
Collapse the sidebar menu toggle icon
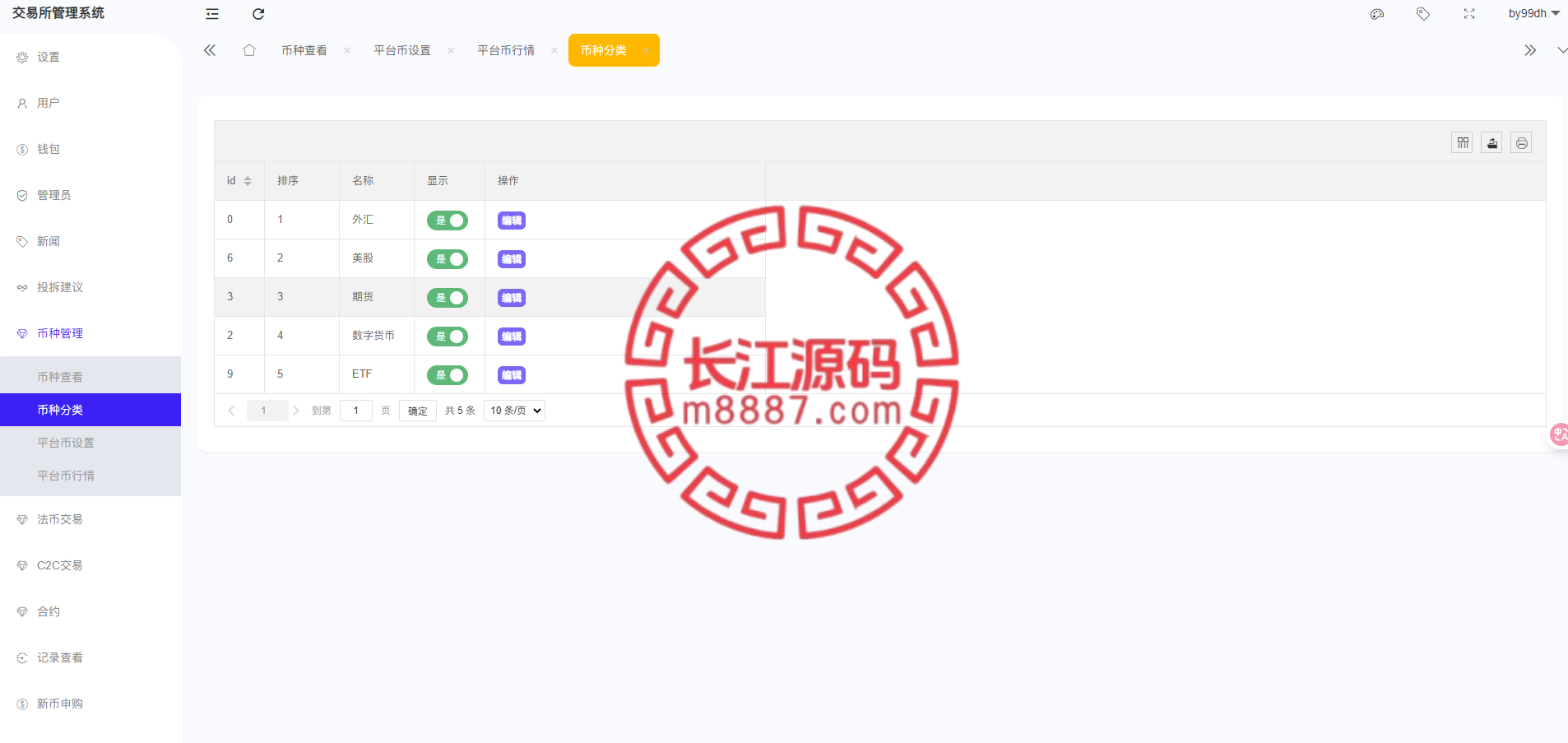(x=212, y=14)
